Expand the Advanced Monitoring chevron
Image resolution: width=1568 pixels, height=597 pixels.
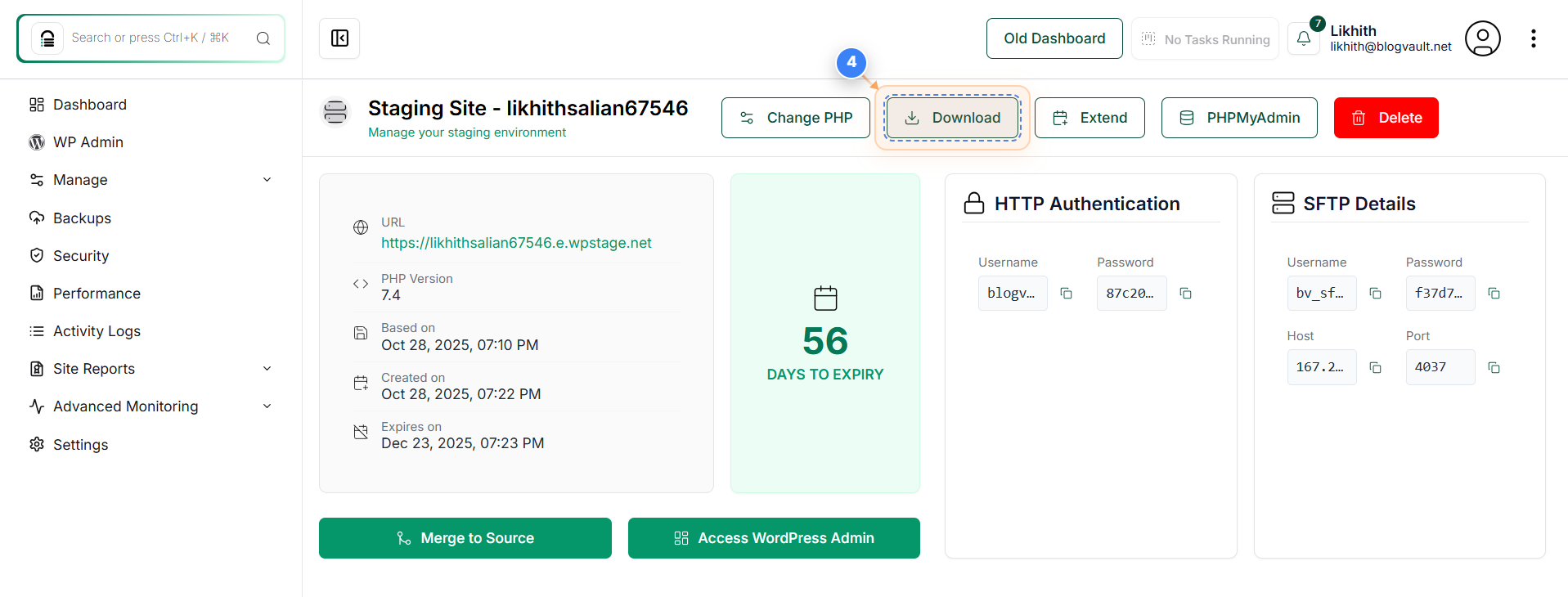pos(267,406)
